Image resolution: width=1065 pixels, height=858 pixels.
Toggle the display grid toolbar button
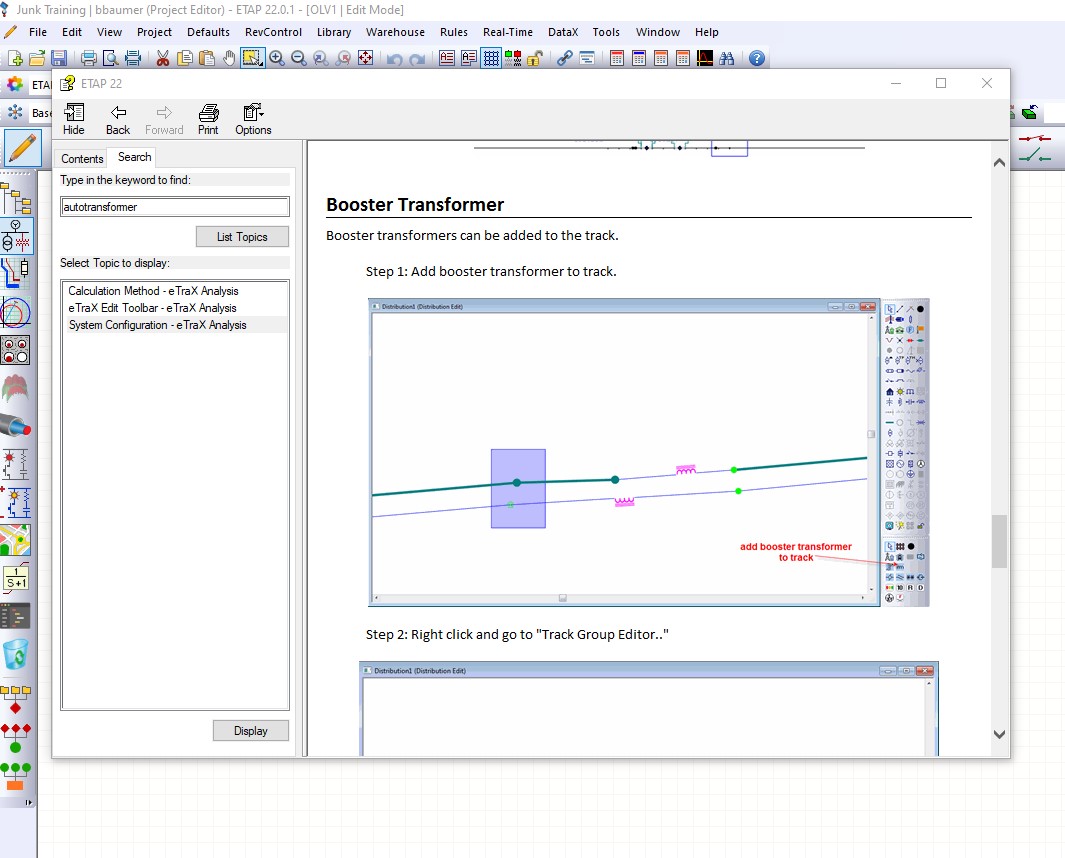[491, 58]
